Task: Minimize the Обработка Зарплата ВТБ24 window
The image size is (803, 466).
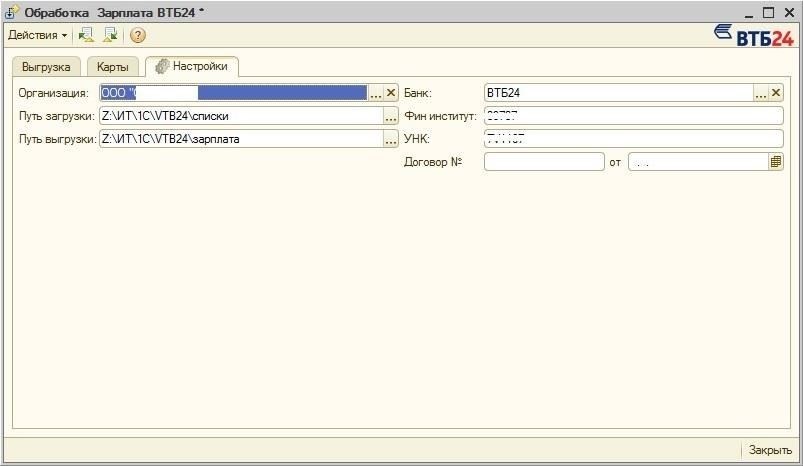Action: 748,13
